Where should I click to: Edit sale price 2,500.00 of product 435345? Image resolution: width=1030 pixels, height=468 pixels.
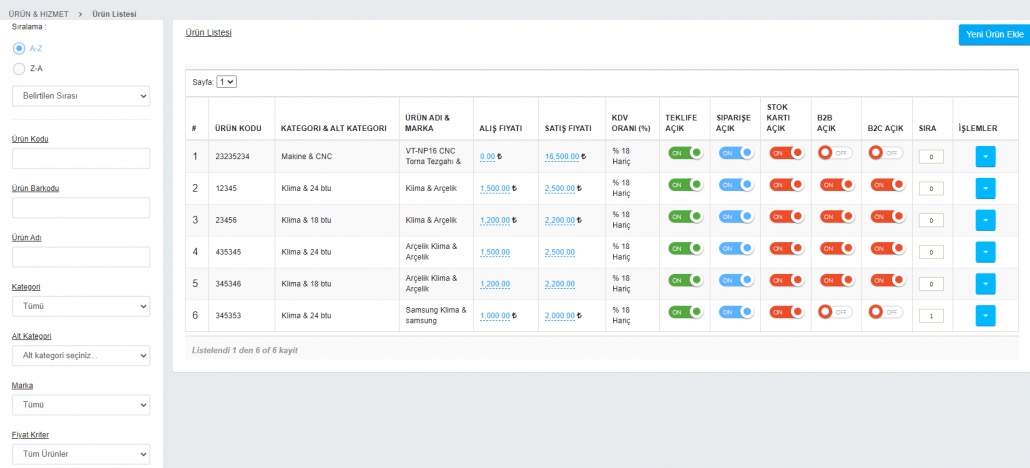pyautogui.click(x=560, y=252)
